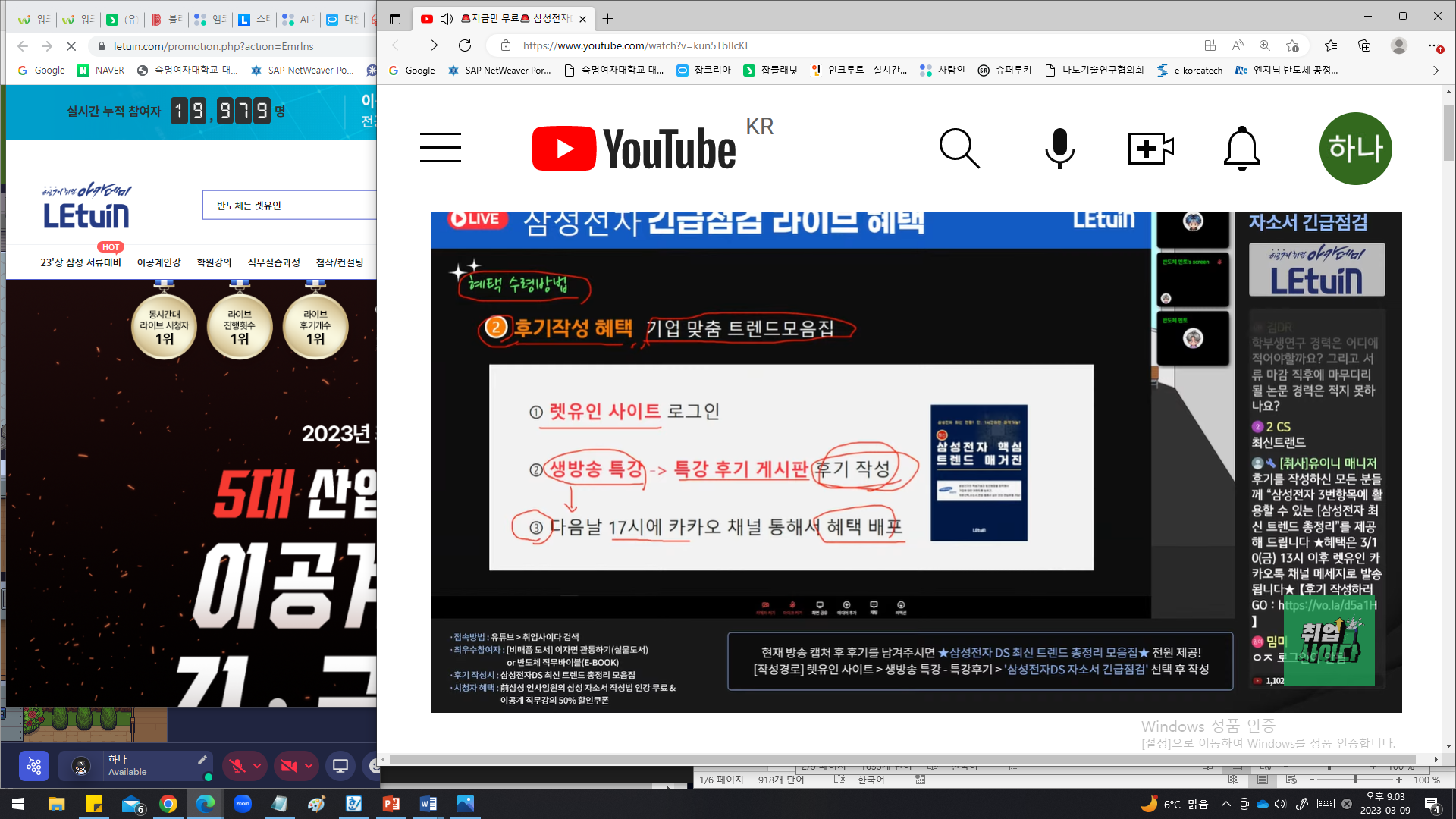Switch Word to Read Mode view
This screenshot has width=1456, height=819.
point(1234,780)
